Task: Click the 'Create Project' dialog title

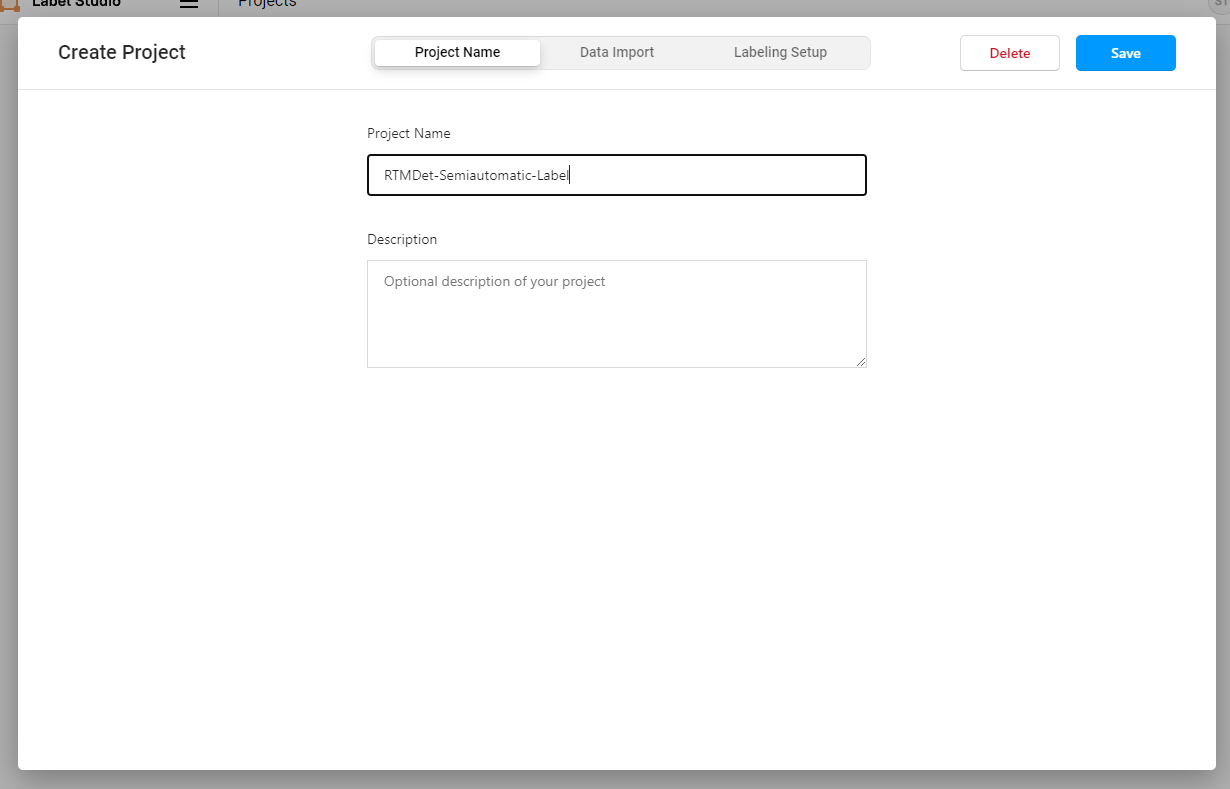Action: tap(122, 53)
